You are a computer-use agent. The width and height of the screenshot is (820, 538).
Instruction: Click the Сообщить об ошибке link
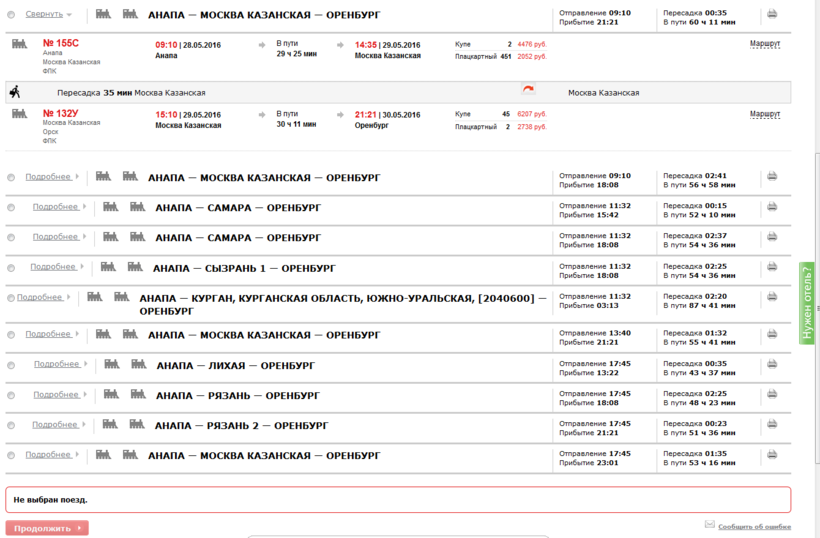(753, 526)
